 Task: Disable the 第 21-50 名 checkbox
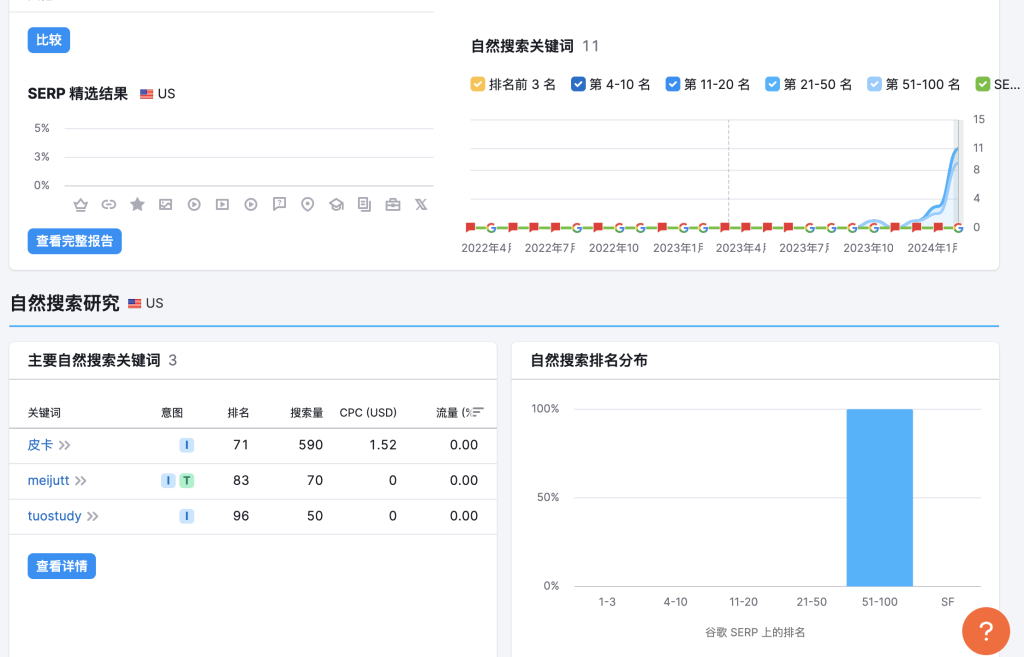coord(773,84)
